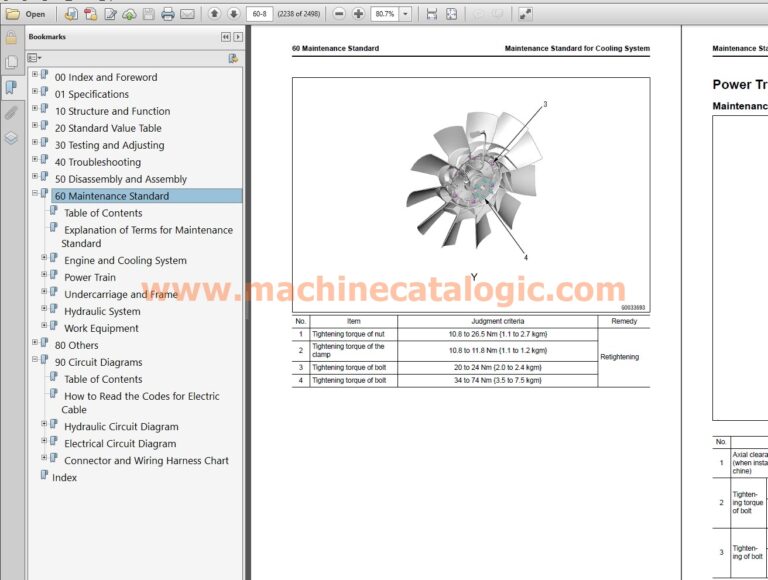768x580 pixels.
Task: Click the Convert to PDF icon
Action: pyautogui.click(x=91, y=14)
